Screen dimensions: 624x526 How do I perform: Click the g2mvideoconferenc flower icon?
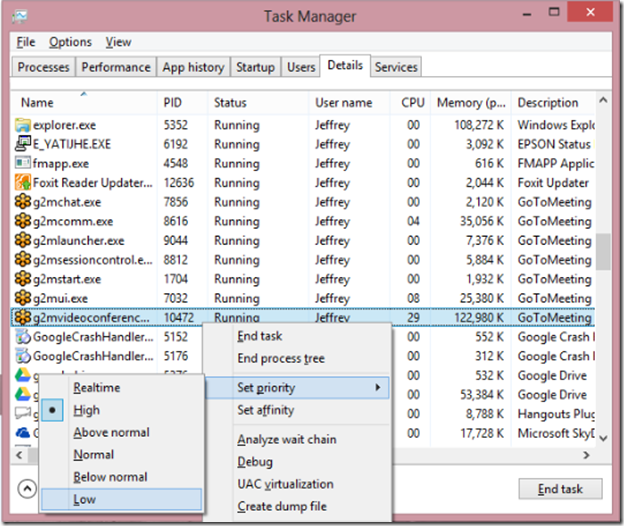click(x=23, y=318)
